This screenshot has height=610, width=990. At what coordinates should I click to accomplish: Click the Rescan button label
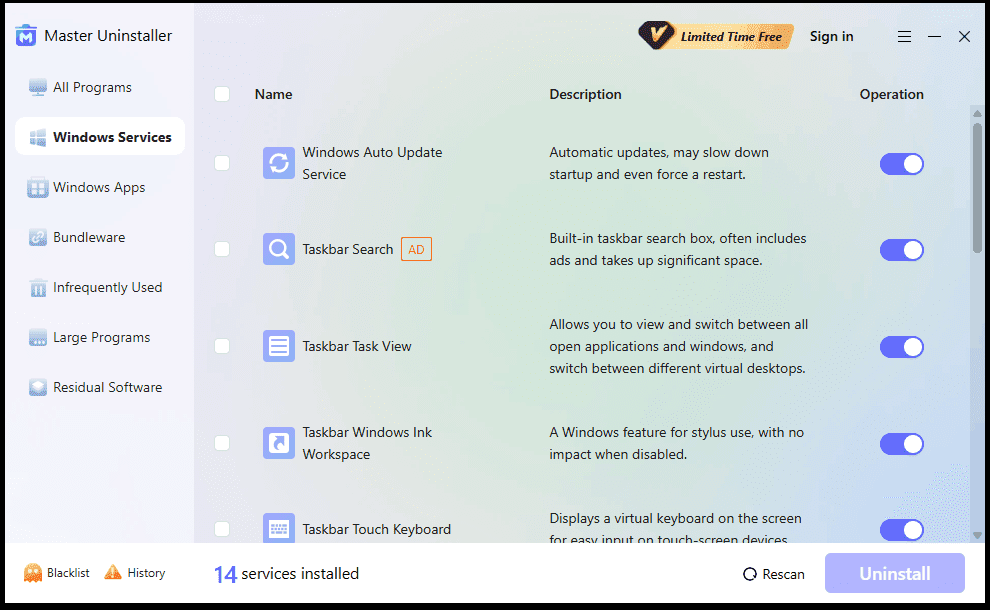coord(784,574)
